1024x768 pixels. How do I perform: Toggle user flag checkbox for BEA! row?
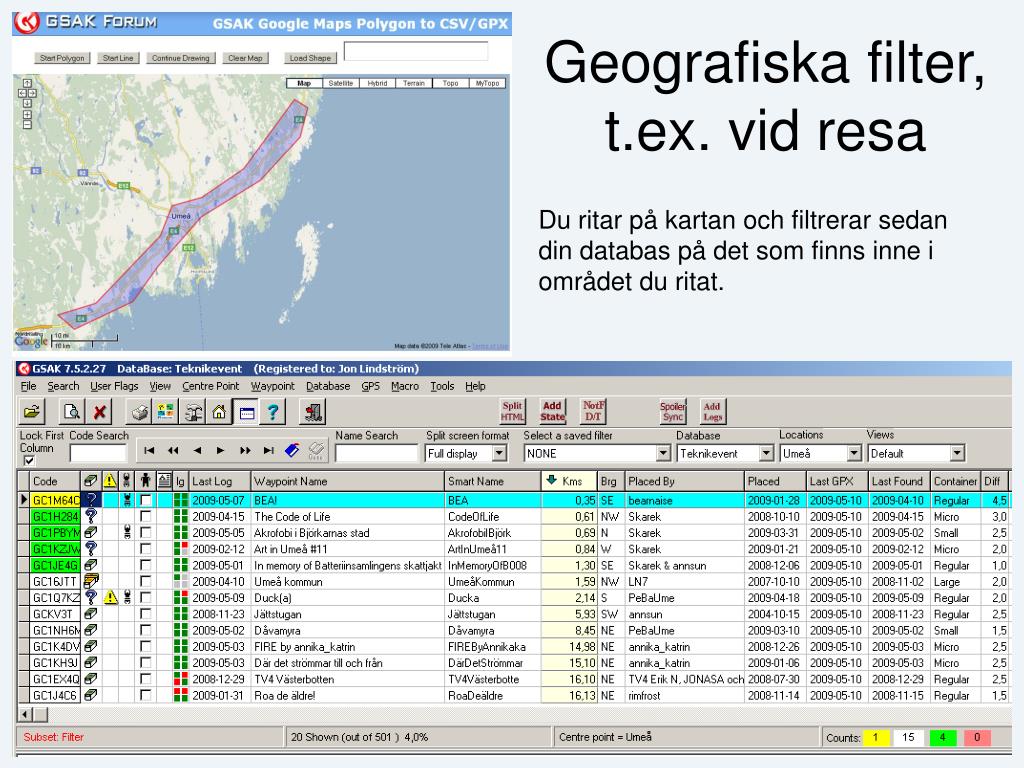(146, 500)
